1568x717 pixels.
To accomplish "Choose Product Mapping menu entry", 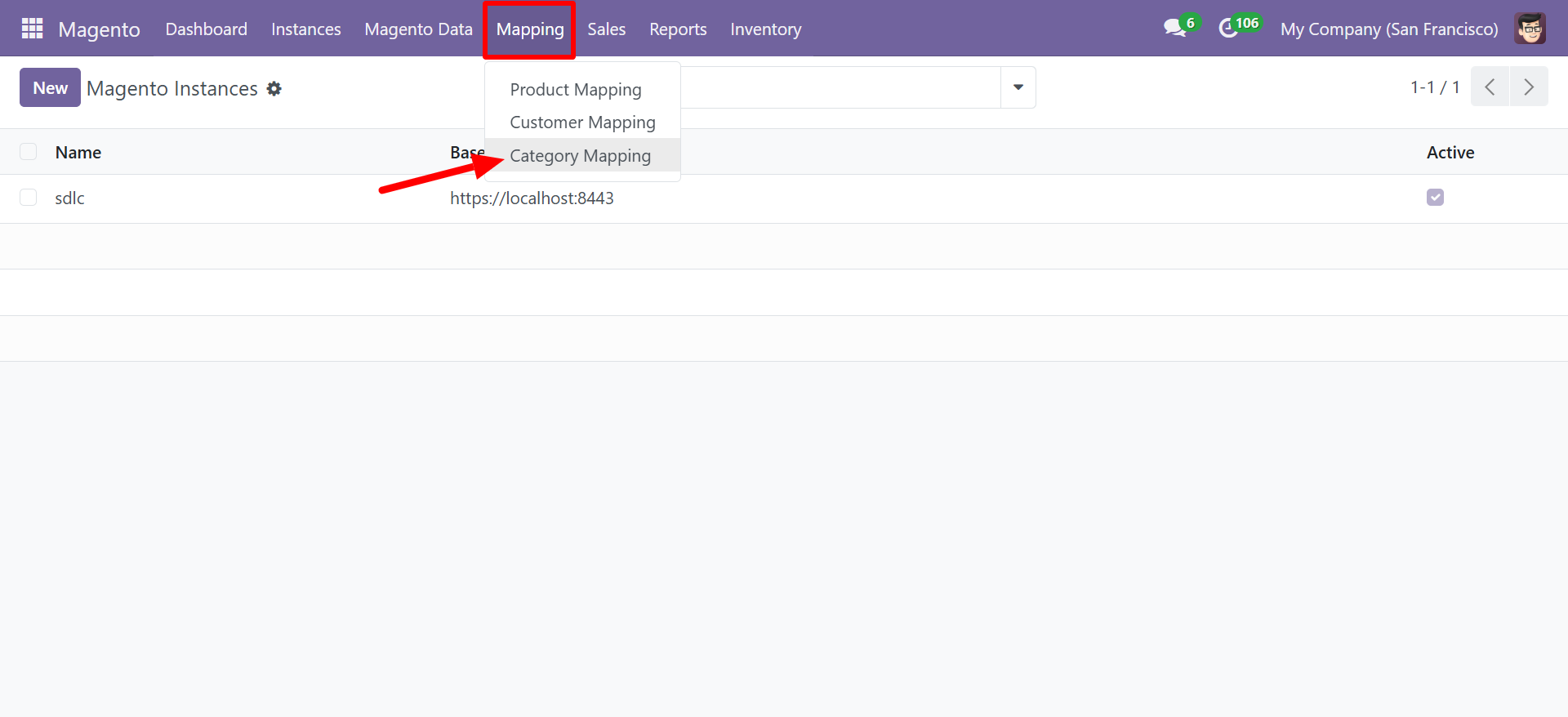I will click(x=575, y=89).
